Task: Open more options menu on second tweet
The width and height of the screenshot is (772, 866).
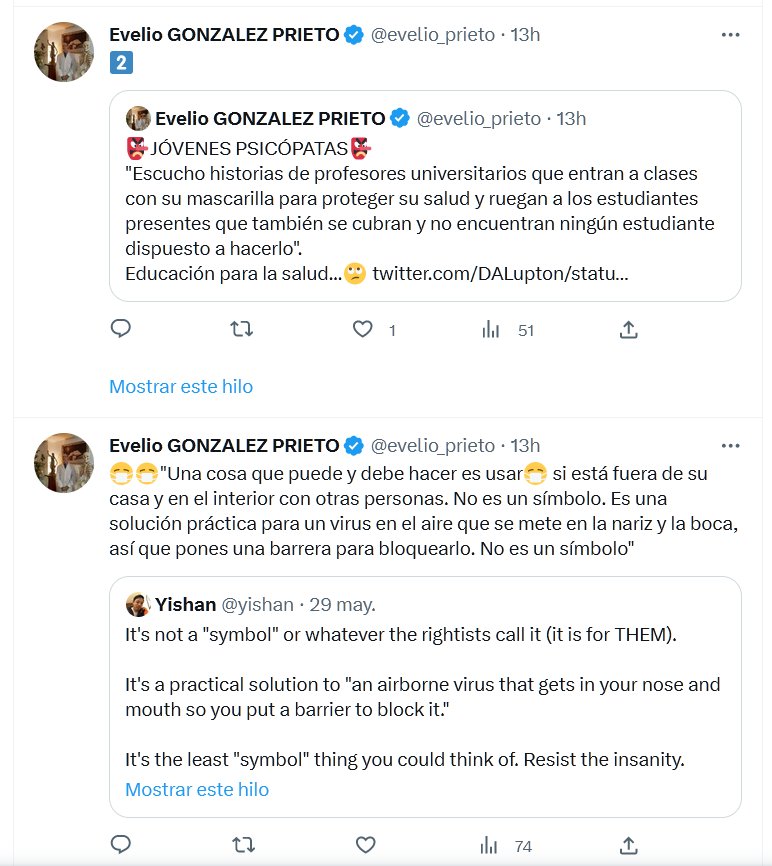Action: click(x=731, y=445)
